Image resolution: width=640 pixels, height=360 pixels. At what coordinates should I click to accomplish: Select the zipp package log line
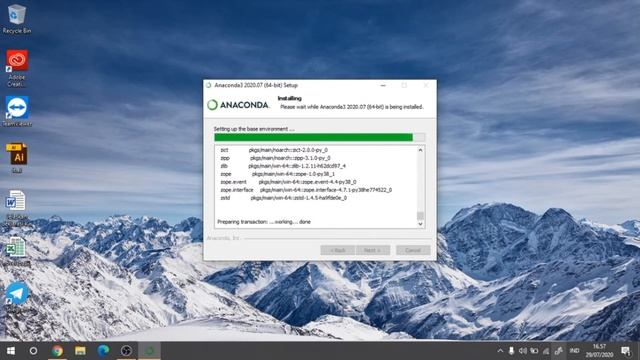coord(275,158)
